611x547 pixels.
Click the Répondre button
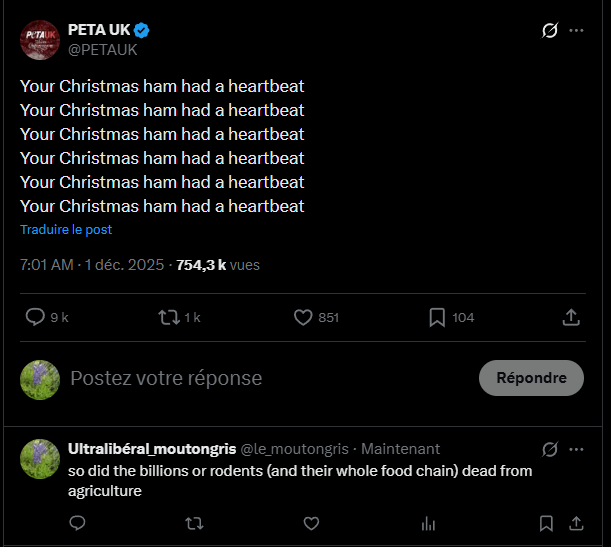tap(531, 378)
